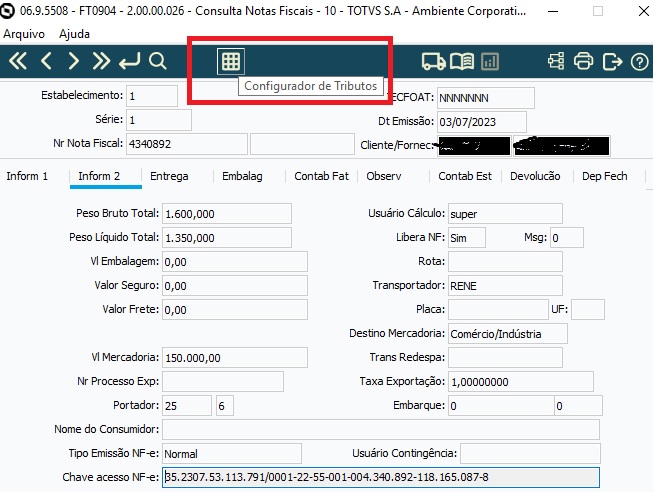Click the NNNNNNN field
Image resolution: width=653 pixels, height=492 pixels.
[x=486, y=98]
